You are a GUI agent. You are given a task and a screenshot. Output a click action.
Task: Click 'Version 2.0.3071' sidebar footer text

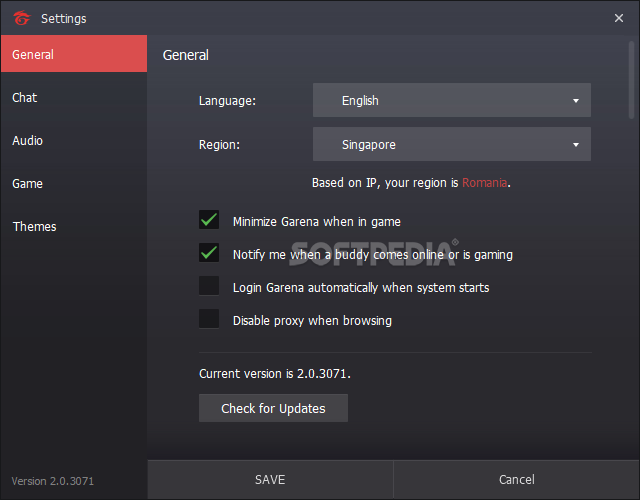coord(53,481)
